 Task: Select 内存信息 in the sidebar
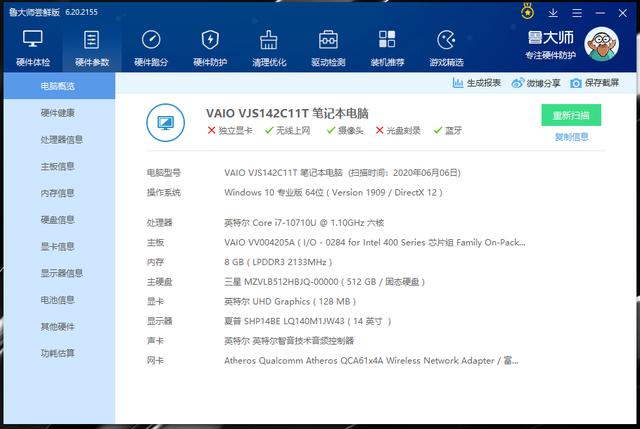[x=59, y=193]
